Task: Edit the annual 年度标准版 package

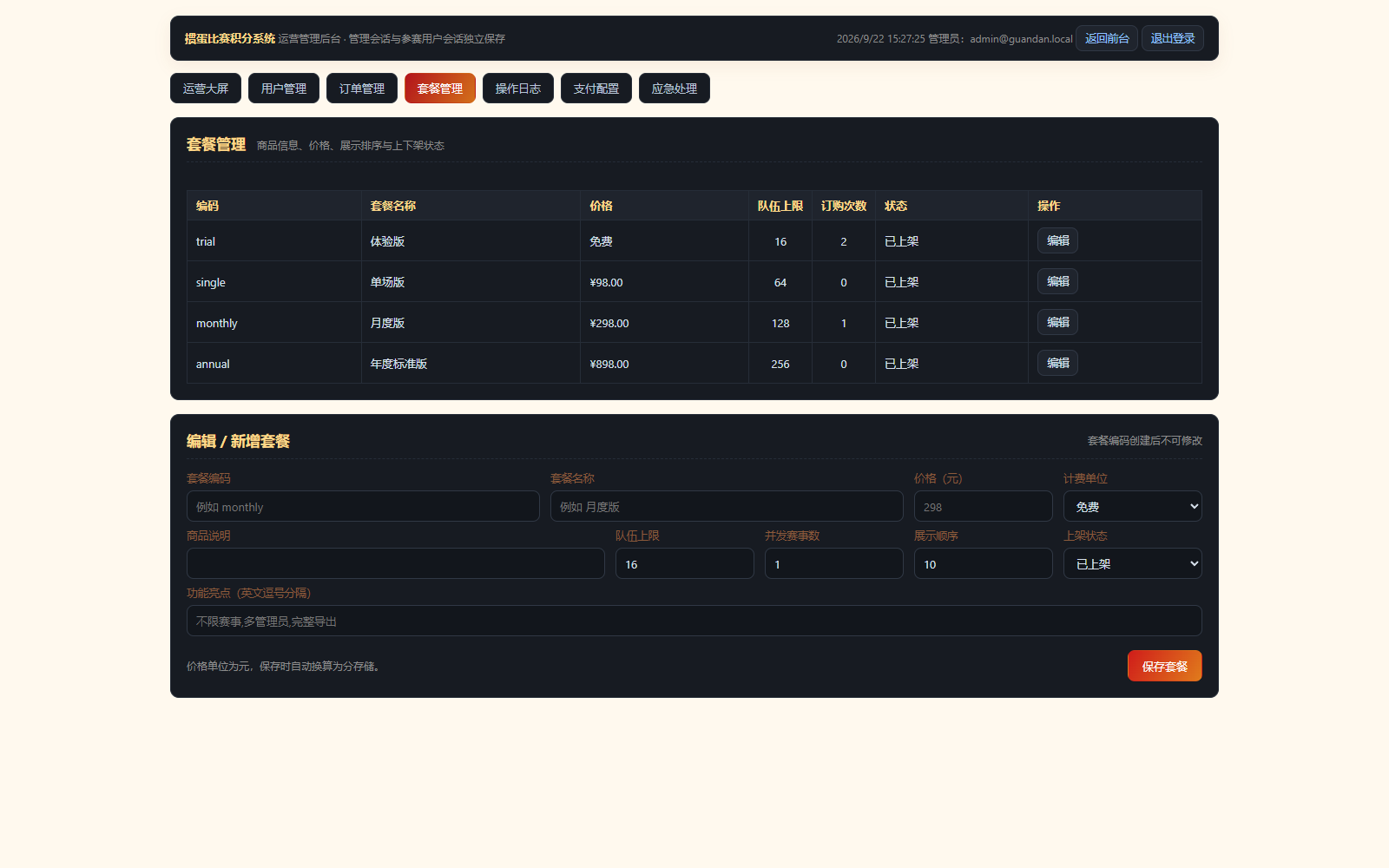Action: coord(1057,363)
